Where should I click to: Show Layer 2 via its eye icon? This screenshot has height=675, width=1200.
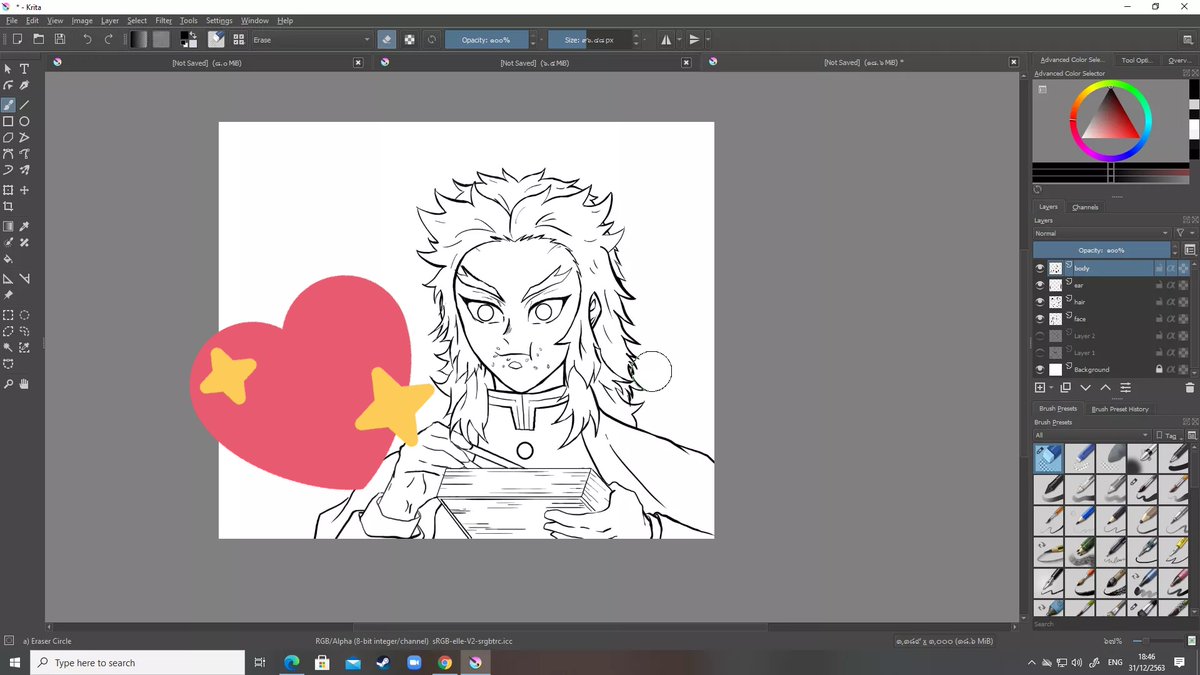1040,336
